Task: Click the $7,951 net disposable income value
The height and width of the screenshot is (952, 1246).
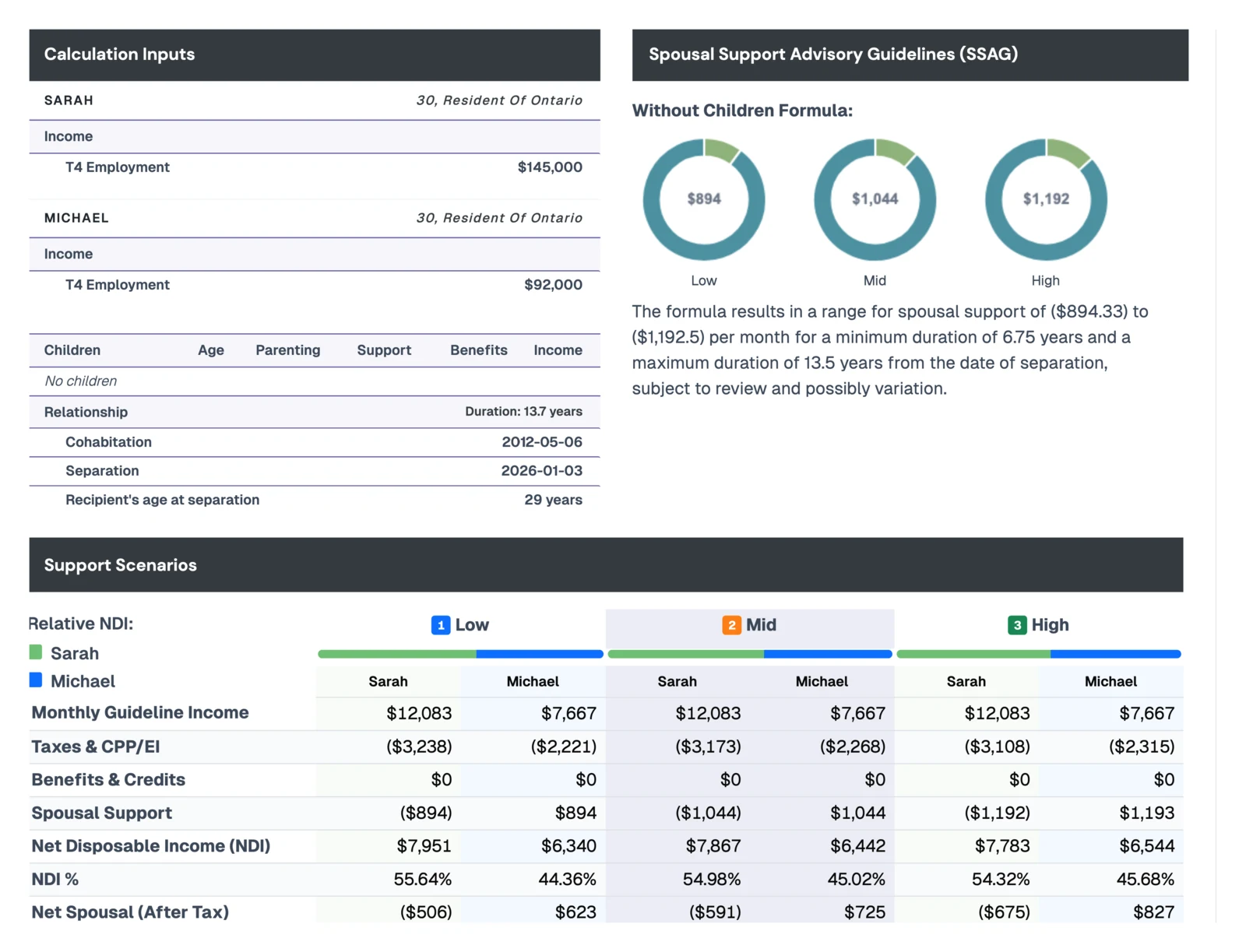Action: pos(424,846)
